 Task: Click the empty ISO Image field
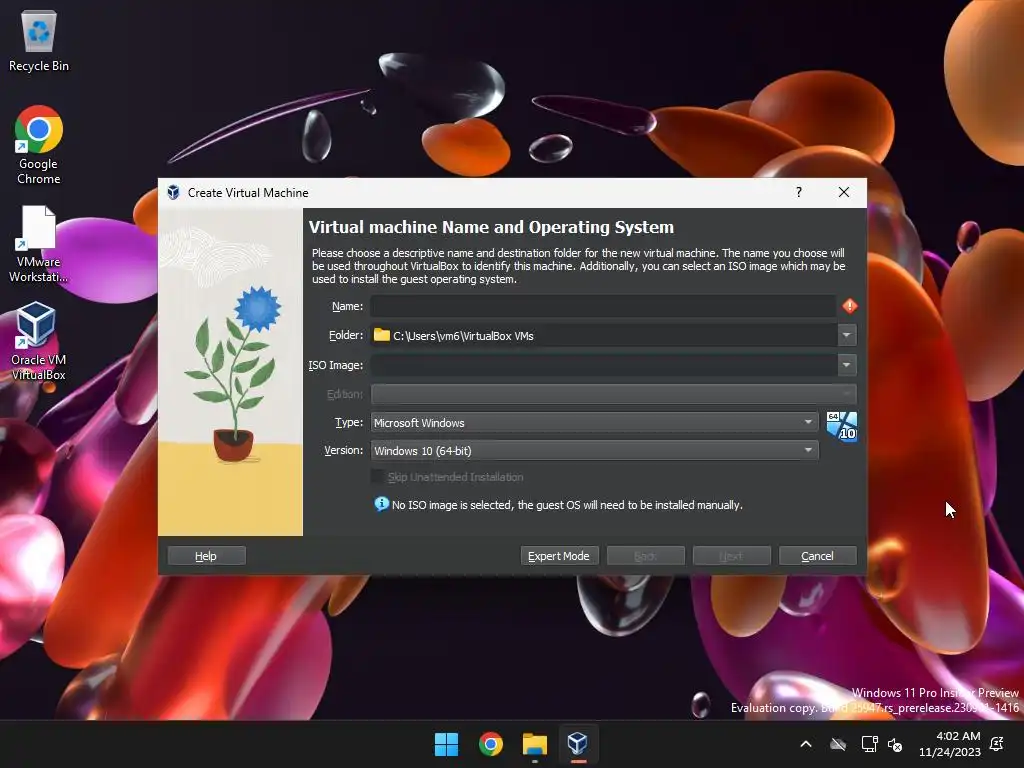click(603, 364)
